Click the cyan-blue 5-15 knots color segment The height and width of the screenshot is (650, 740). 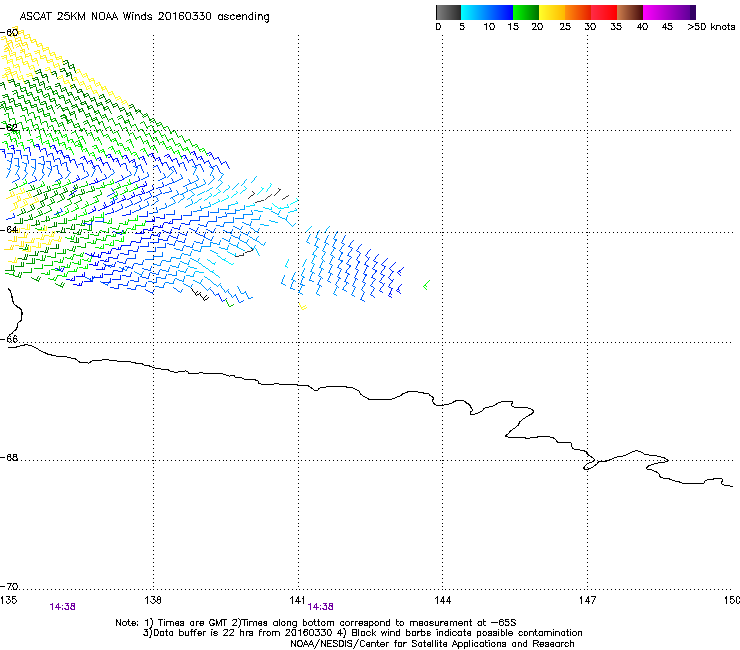pos(487,12)
